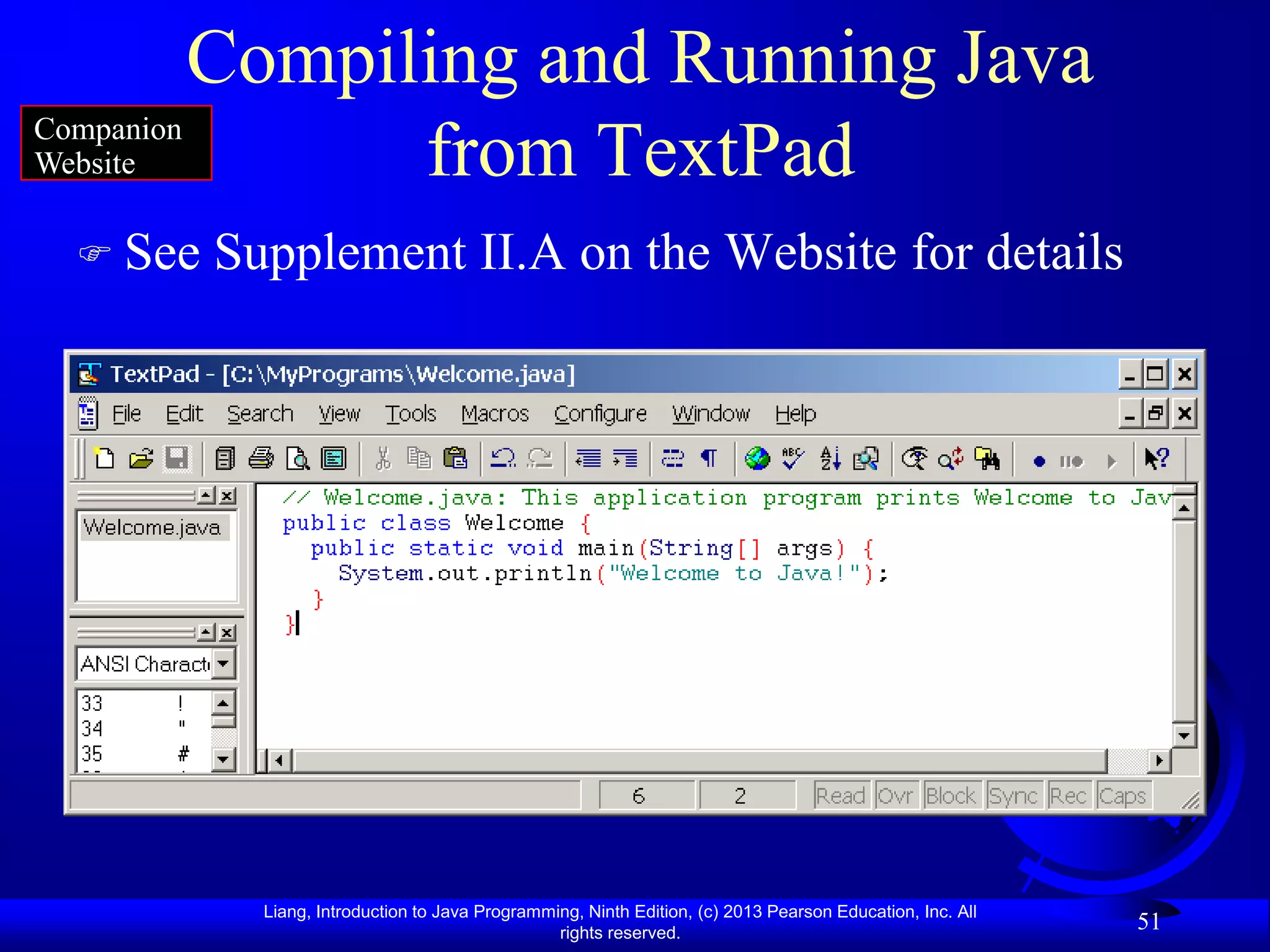Close the clip library pane

228,632
